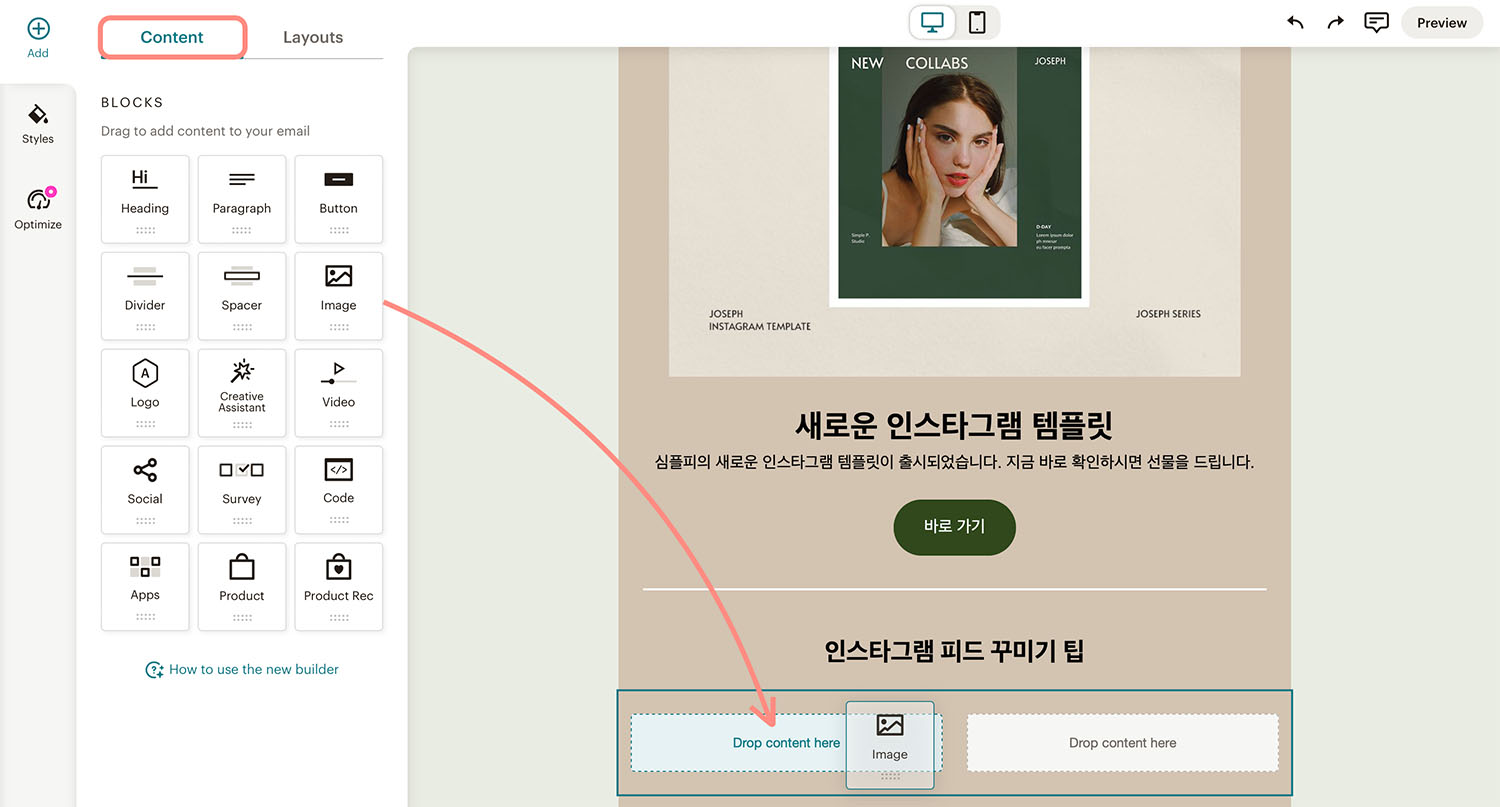The image size is (1500, 807).
Task: Select the Logo block
Action: [145, 393]
